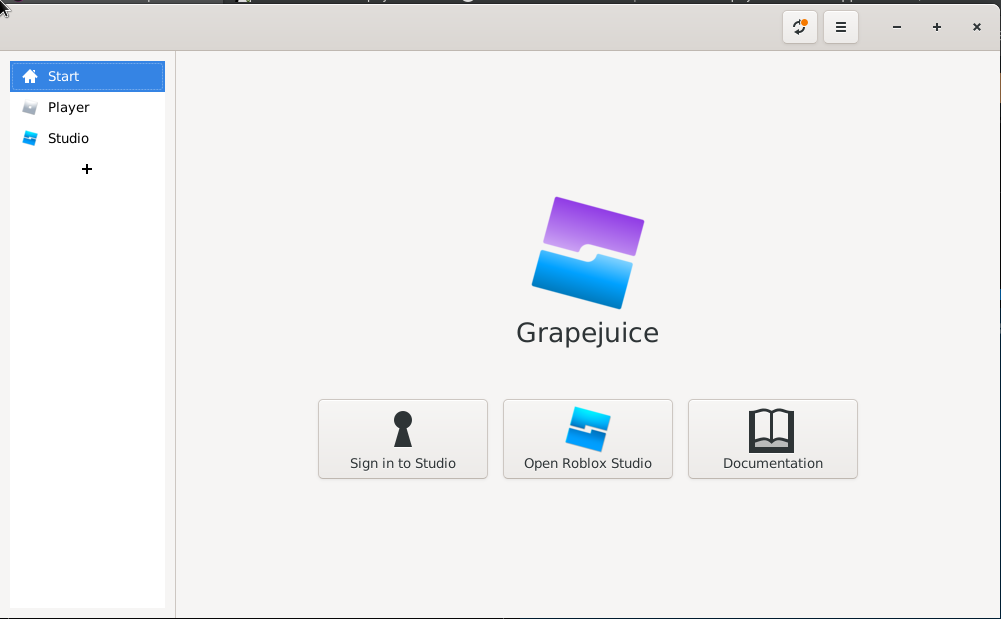Click the blue Roblox Studio logo icon
The height and width of the screenshot is (619, 1001).
click(588, 429)
